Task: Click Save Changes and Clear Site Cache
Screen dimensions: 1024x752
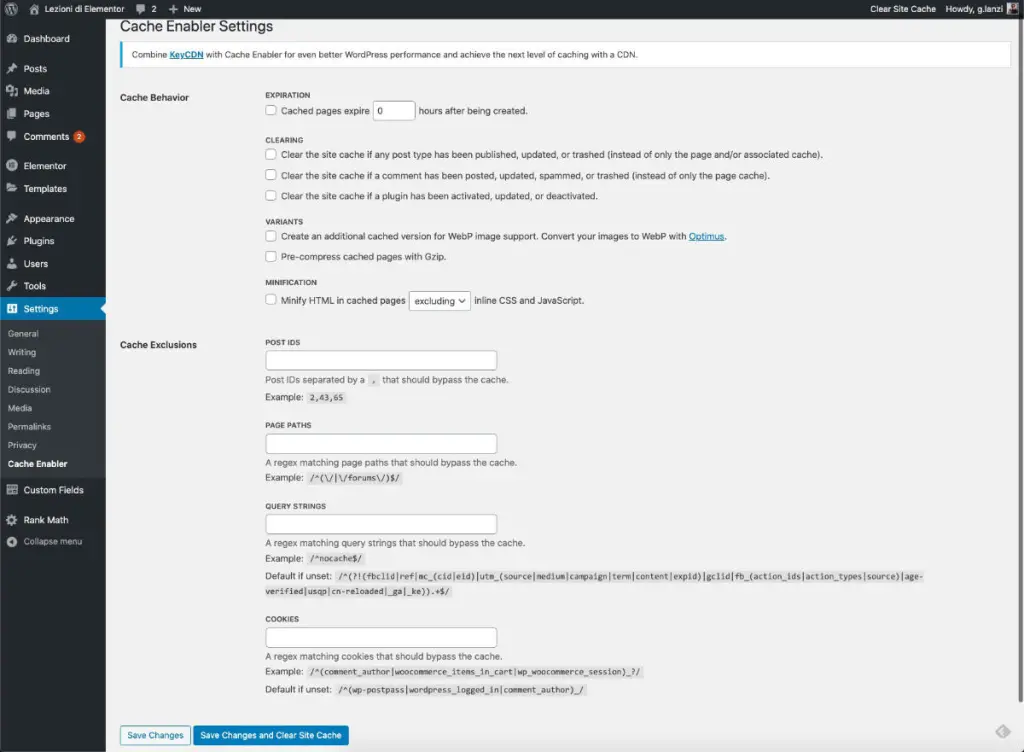Action: coord(271,735)
